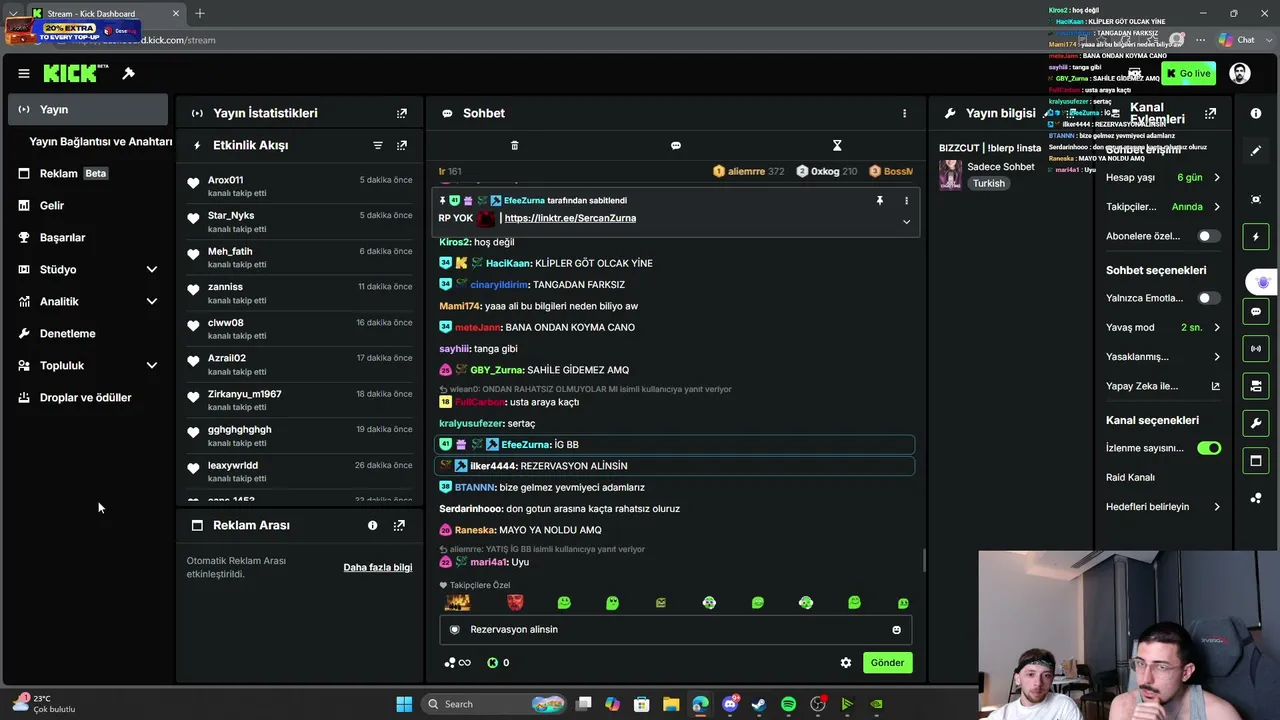Open the Yavaş mod setting
This screenshot has width=1280, height=720.
[1163, 327]
